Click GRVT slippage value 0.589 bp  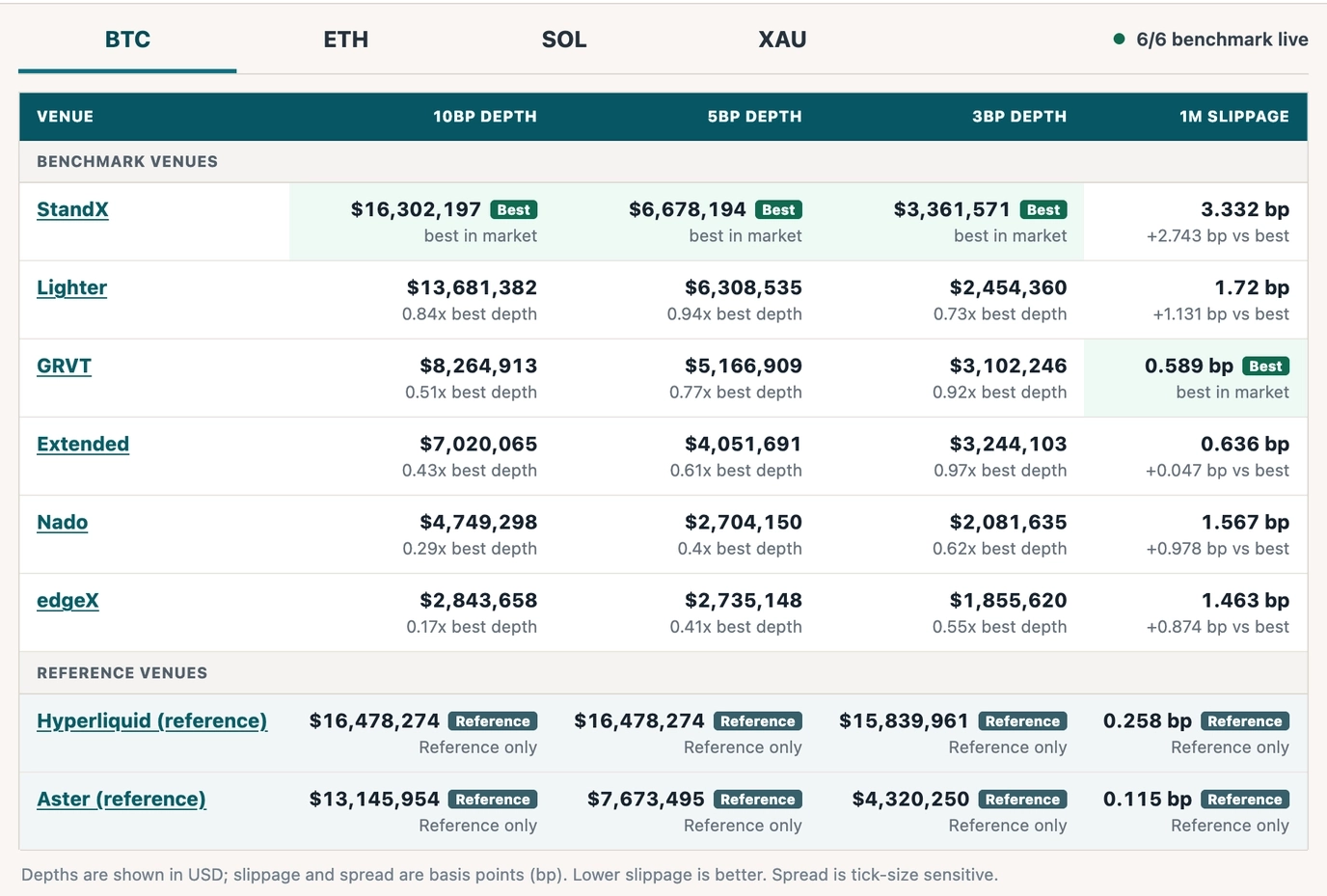point(1189,366)
